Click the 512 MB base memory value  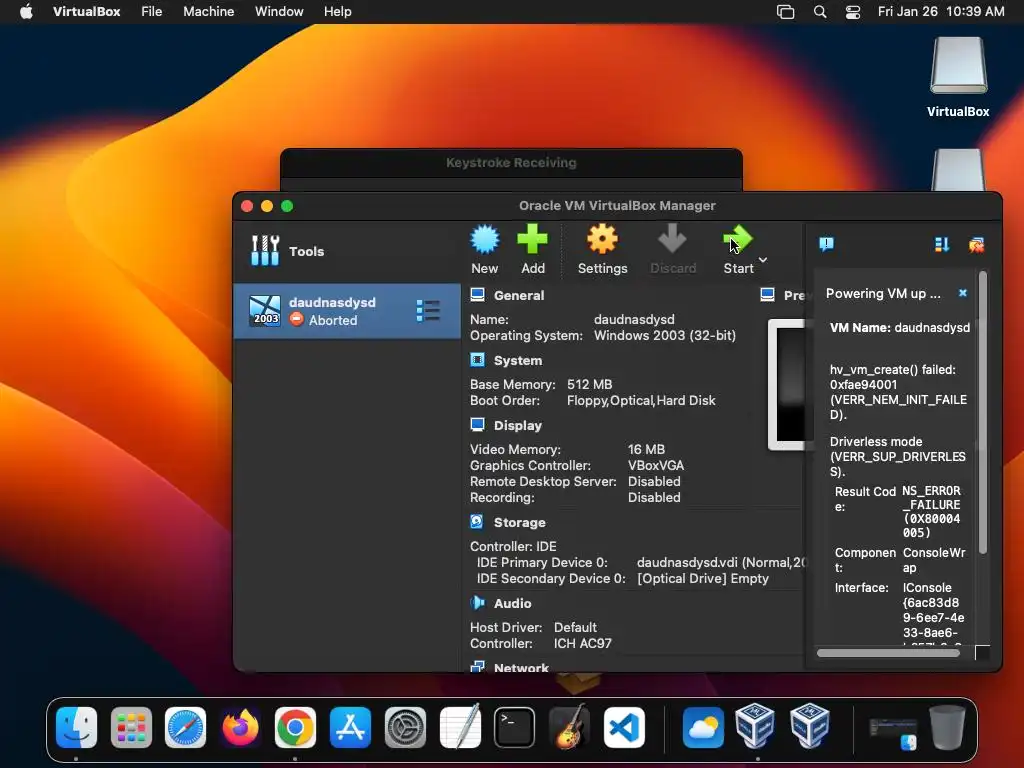590,385
